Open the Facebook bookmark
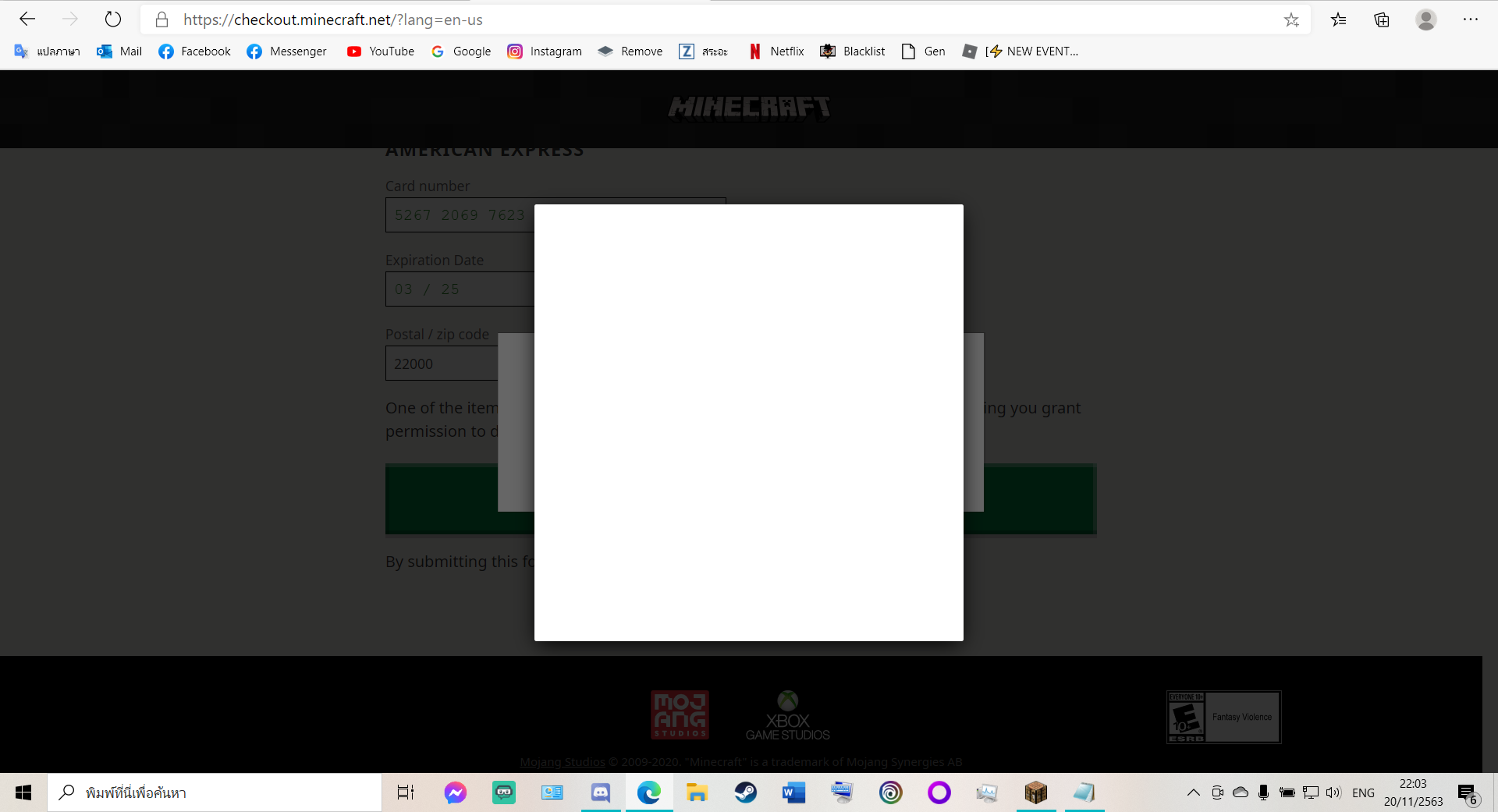The height and width of the screenshot is (812, 1498). [194, 51]
